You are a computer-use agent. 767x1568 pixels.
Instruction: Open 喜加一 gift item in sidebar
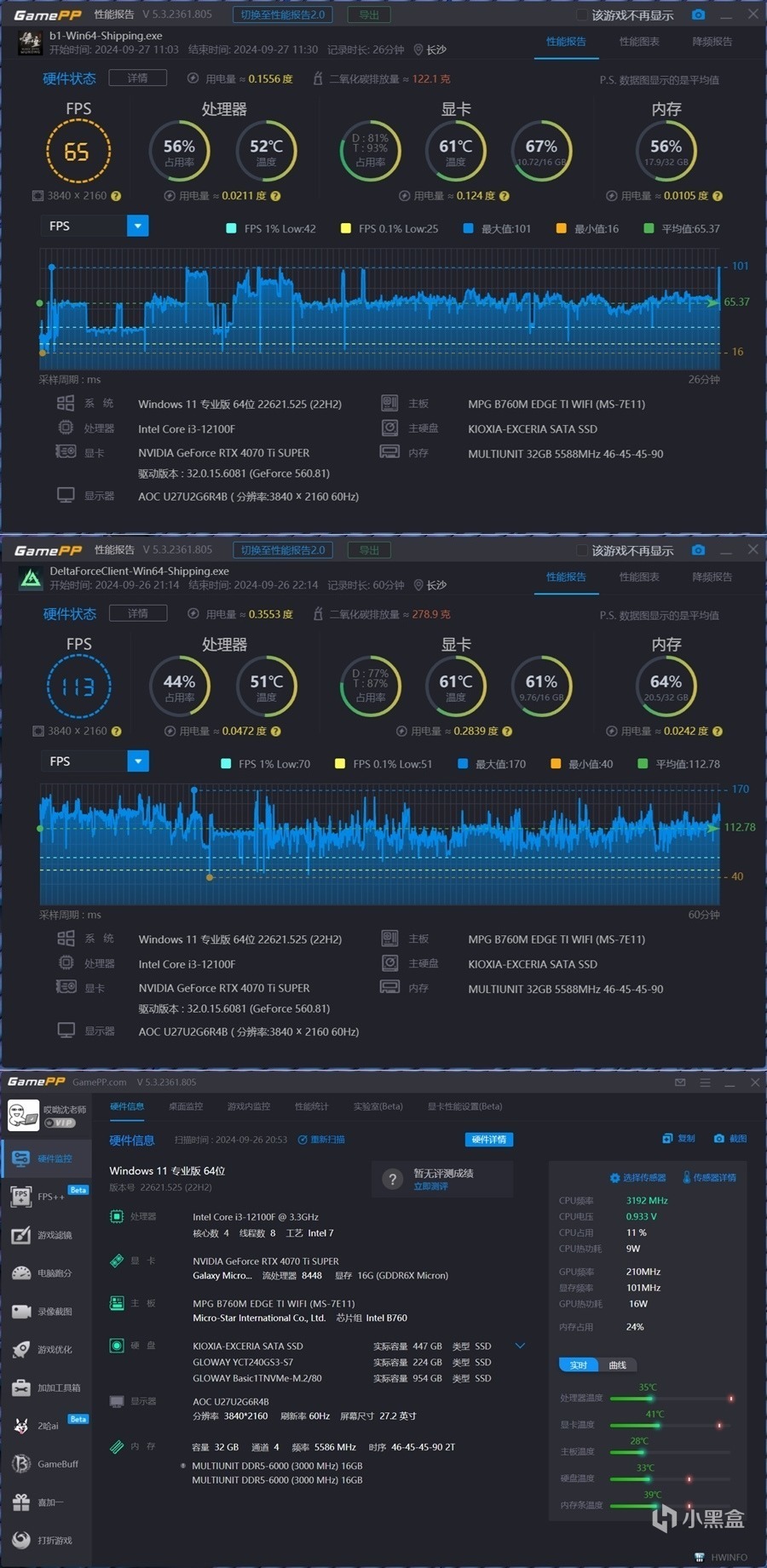point(46,1502)
